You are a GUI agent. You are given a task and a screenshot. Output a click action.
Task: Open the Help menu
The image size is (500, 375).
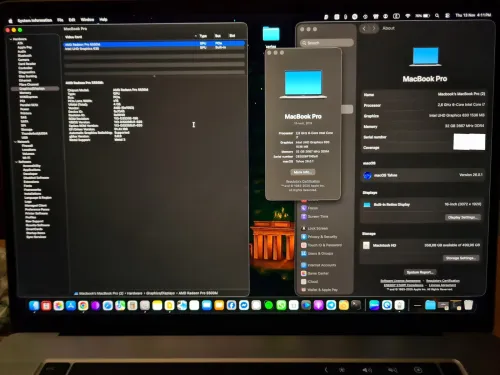point(103,20)
